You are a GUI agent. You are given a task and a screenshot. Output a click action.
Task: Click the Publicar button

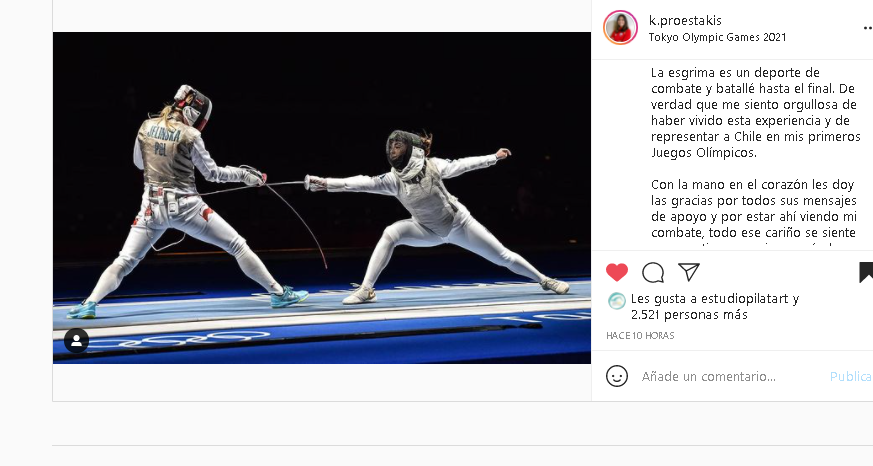coord(851,377)
